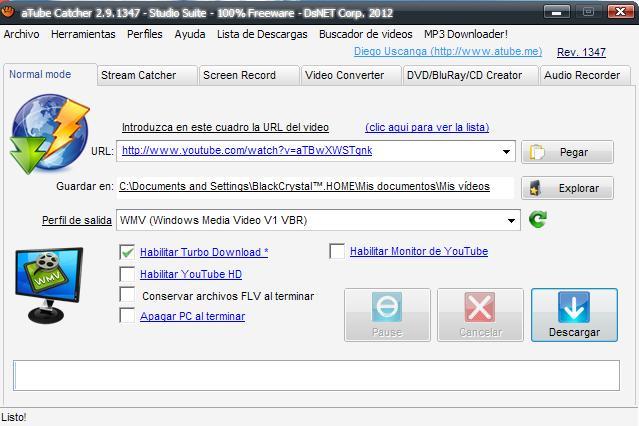This screenshot has height=426, width=639.
Task: Open the Lista de Descargas menu
Action: point(262,34)
